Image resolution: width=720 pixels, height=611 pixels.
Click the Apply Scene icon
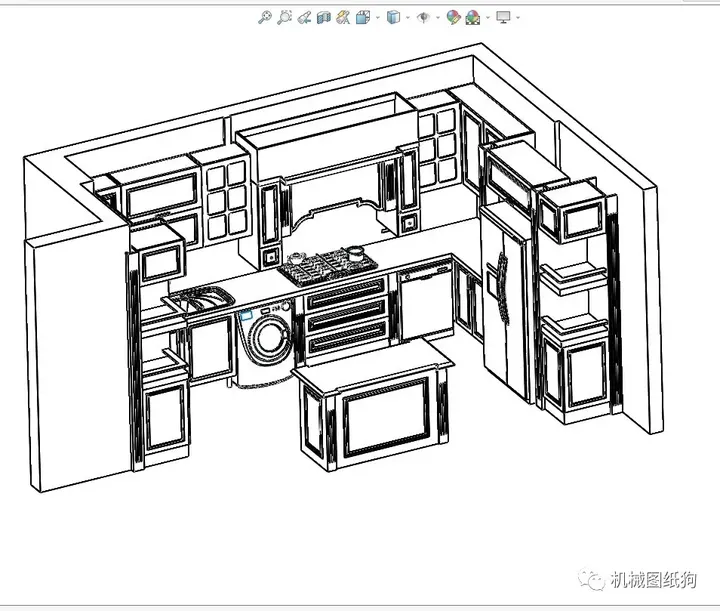point(472,17)
